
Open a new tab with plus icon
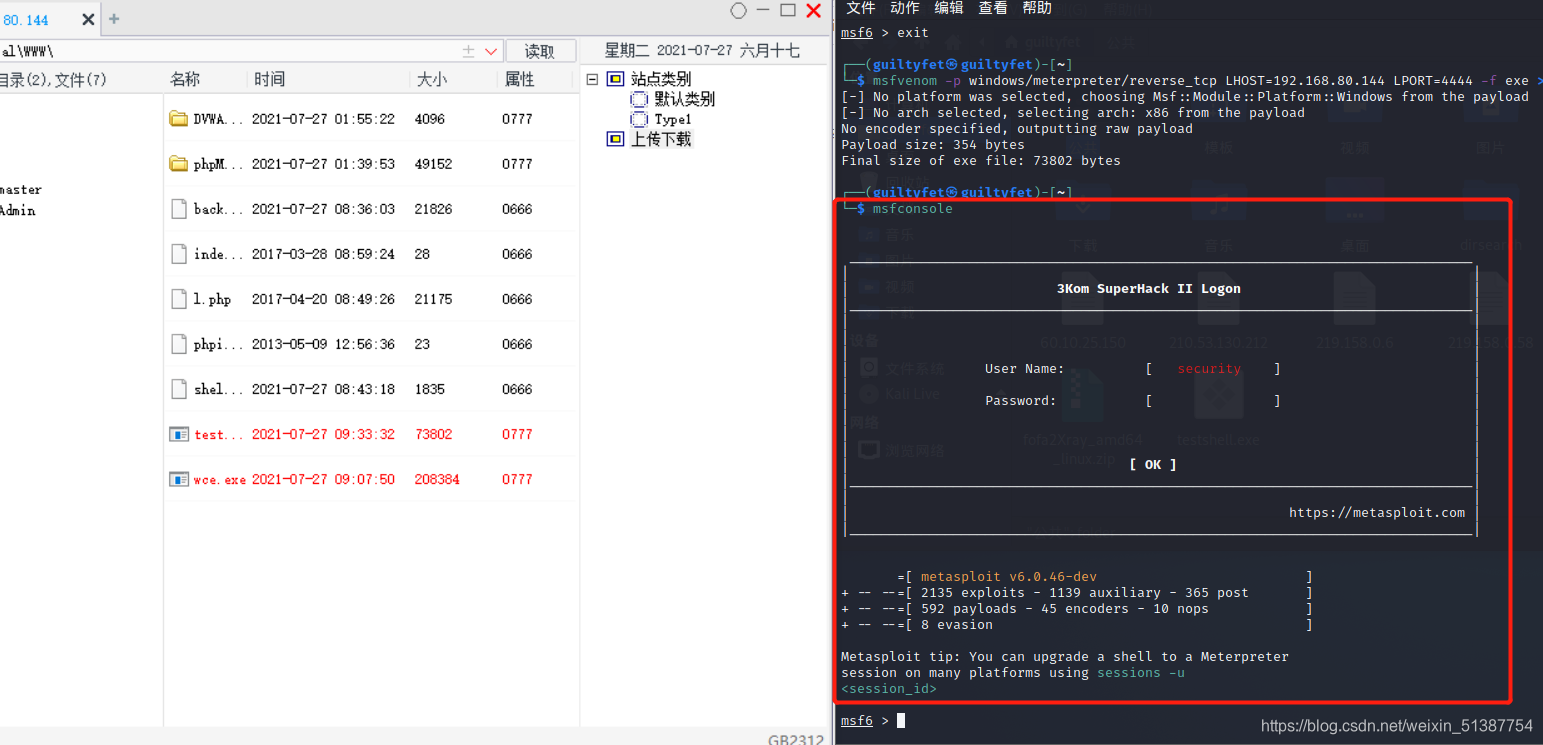point(114,19)
